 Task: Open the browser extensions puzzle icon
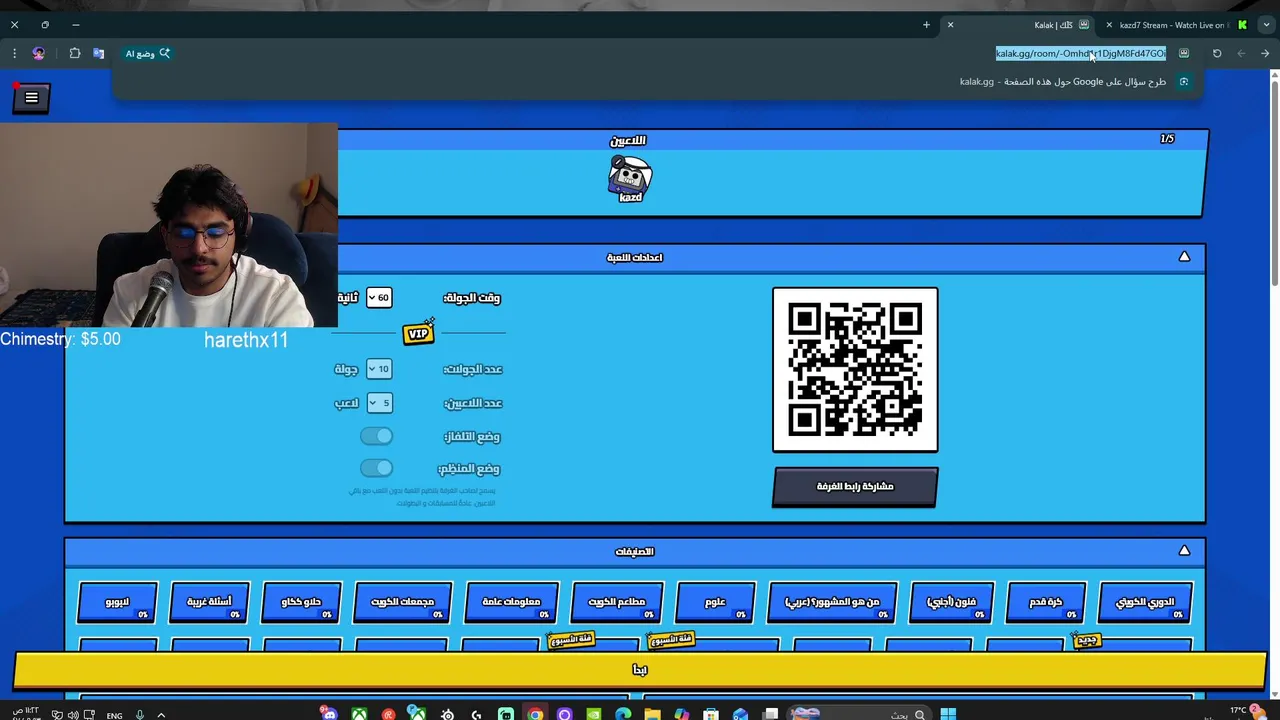75,53
